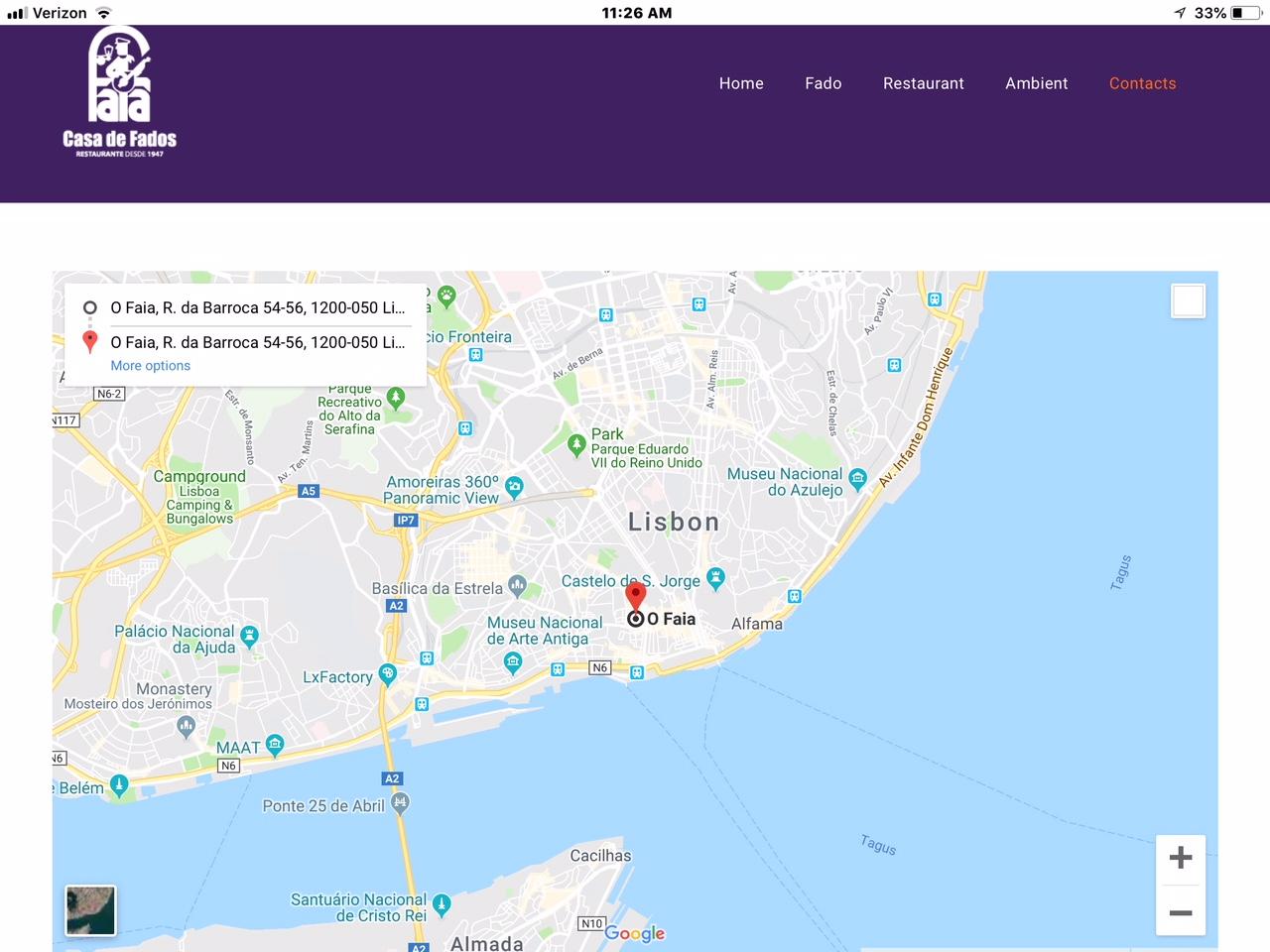Tap the Ponte 25 de Abril marker
This screenshot has height=952, width=1270.
(x=400, y=803)
